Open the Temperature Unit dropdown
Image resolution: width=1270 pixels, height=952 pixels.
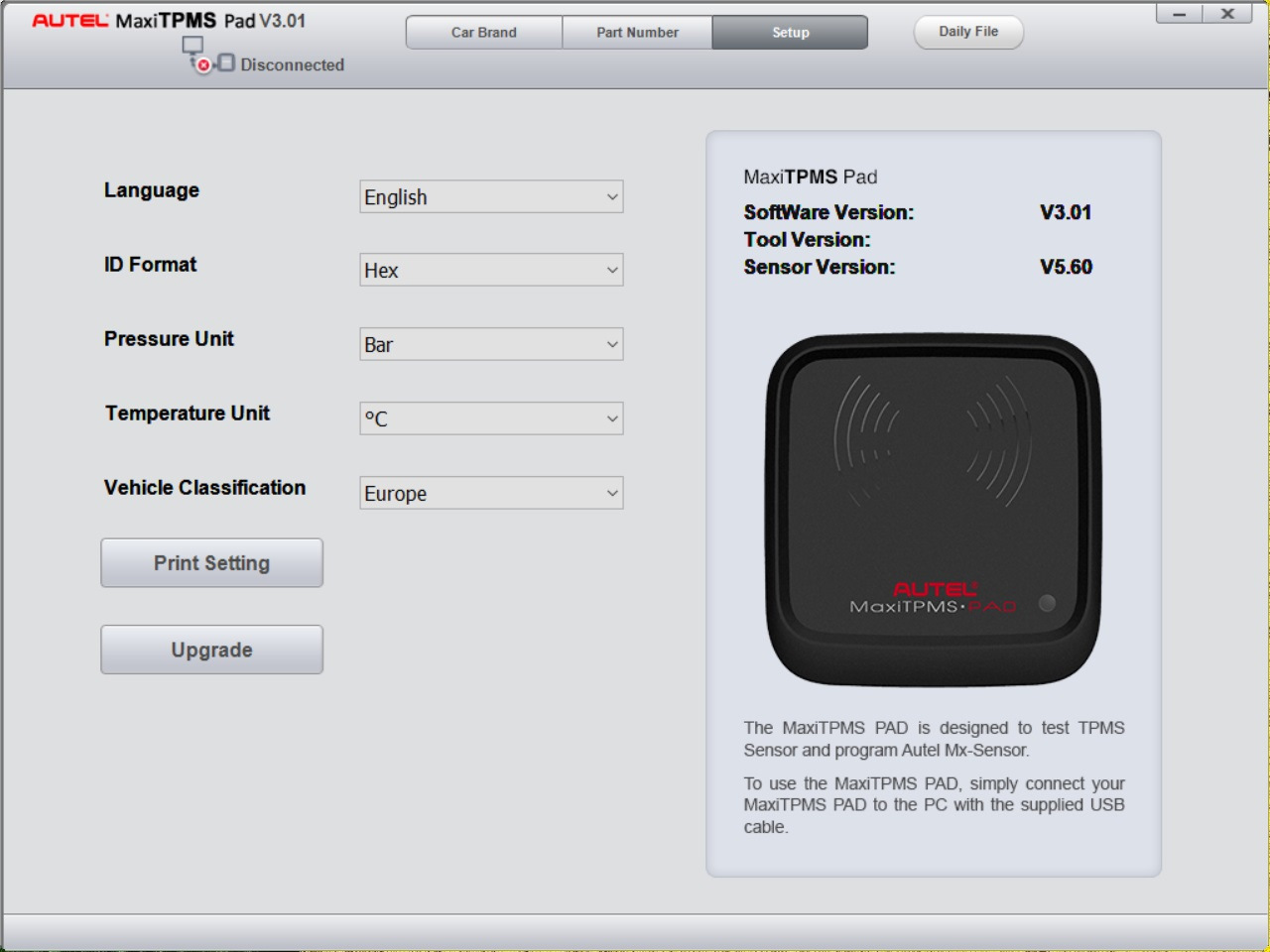tap(491, 418)
